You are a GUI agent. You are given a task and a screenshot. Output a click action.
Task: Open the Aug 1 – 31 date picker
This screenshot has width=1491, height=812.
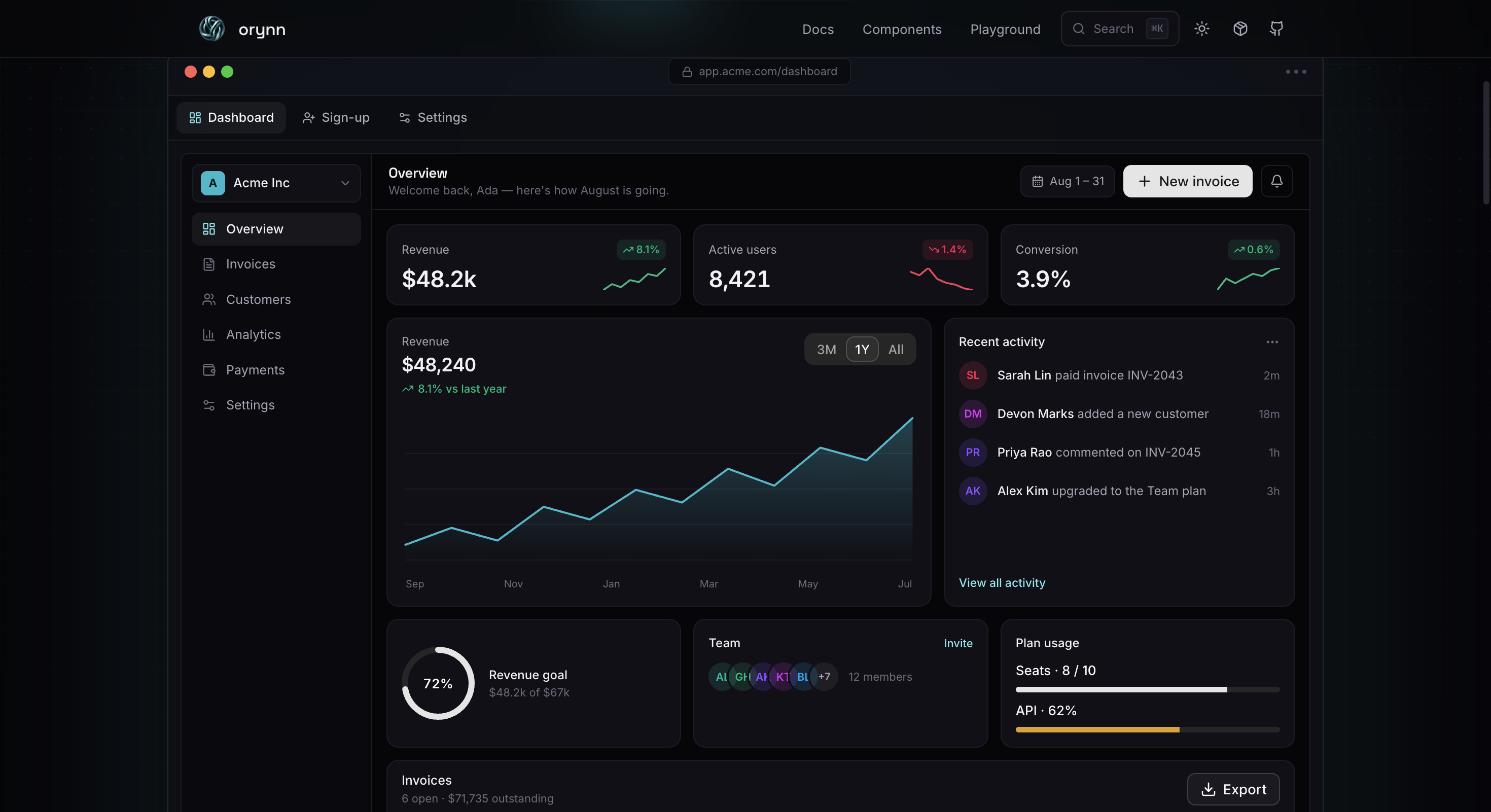point(1068,181)
